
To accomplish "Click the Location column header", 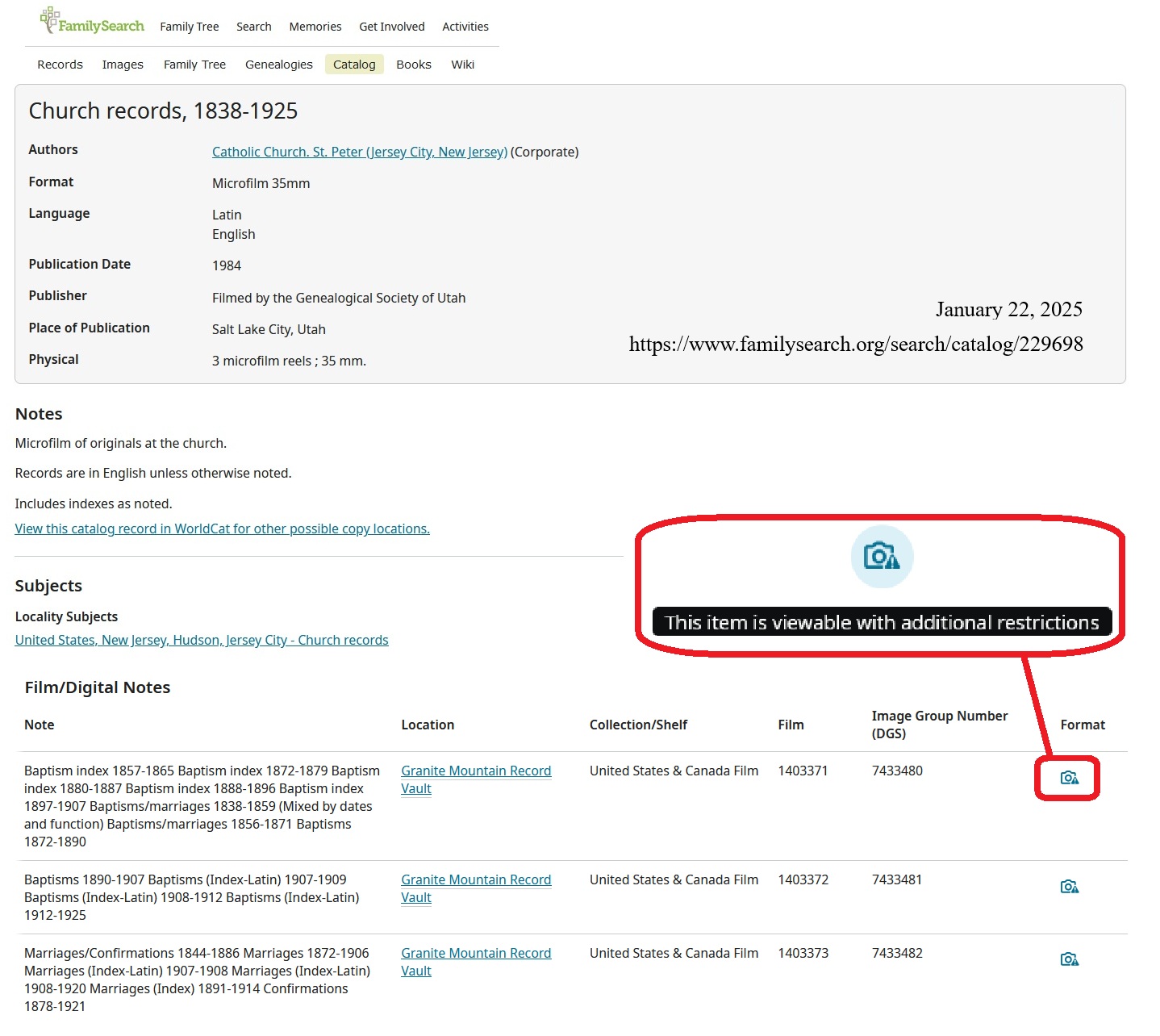I will tap(428, 725).
